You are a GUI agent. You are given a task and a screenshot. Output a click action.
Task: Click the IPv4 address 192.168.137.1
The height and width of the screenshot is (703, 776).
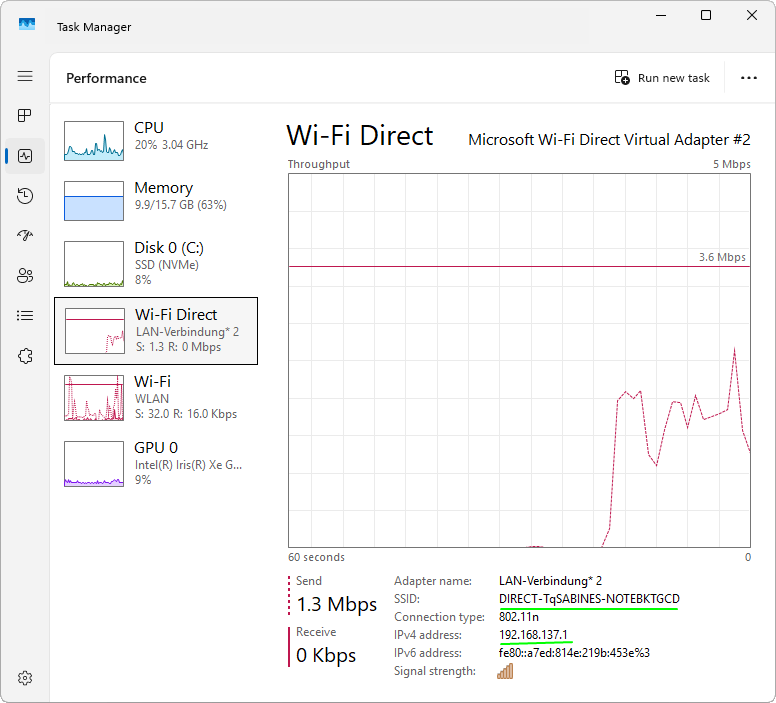pyautogui.click(x=533, y=635)
